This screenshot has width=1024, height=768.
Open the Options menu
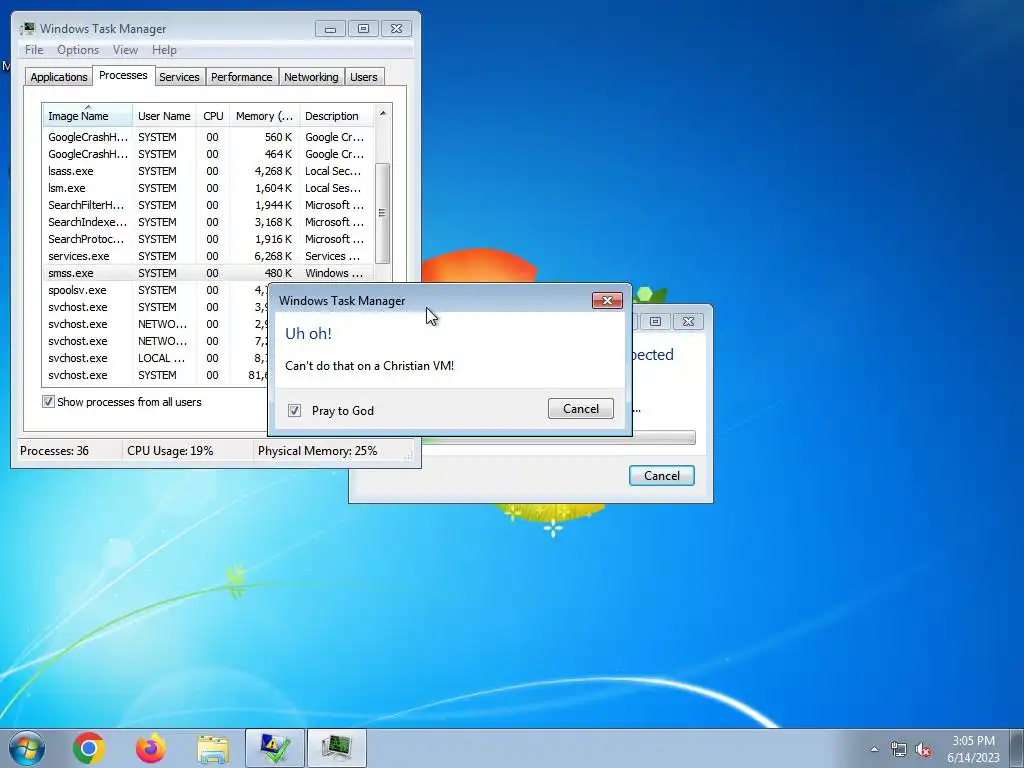tap(78, 50)
